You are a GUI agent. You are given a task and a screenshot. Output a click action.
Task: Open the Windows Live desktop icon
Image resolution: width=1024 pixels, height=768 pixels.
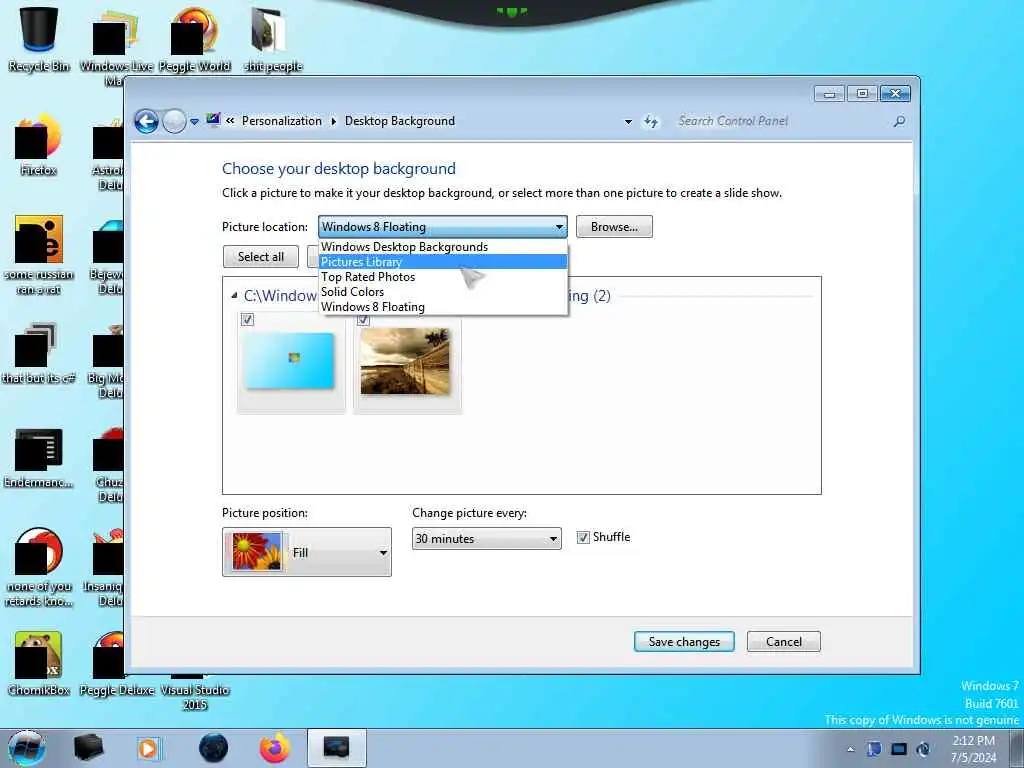116,39
